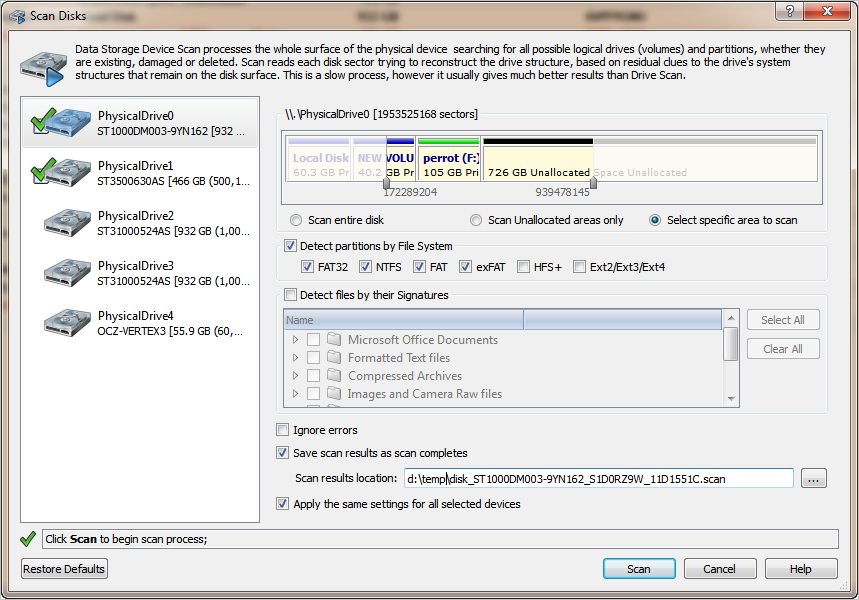Viewport: 859px width, 600px height.
Task: Click the Local Disk 60.3 GB partition block
Action: 319,158
